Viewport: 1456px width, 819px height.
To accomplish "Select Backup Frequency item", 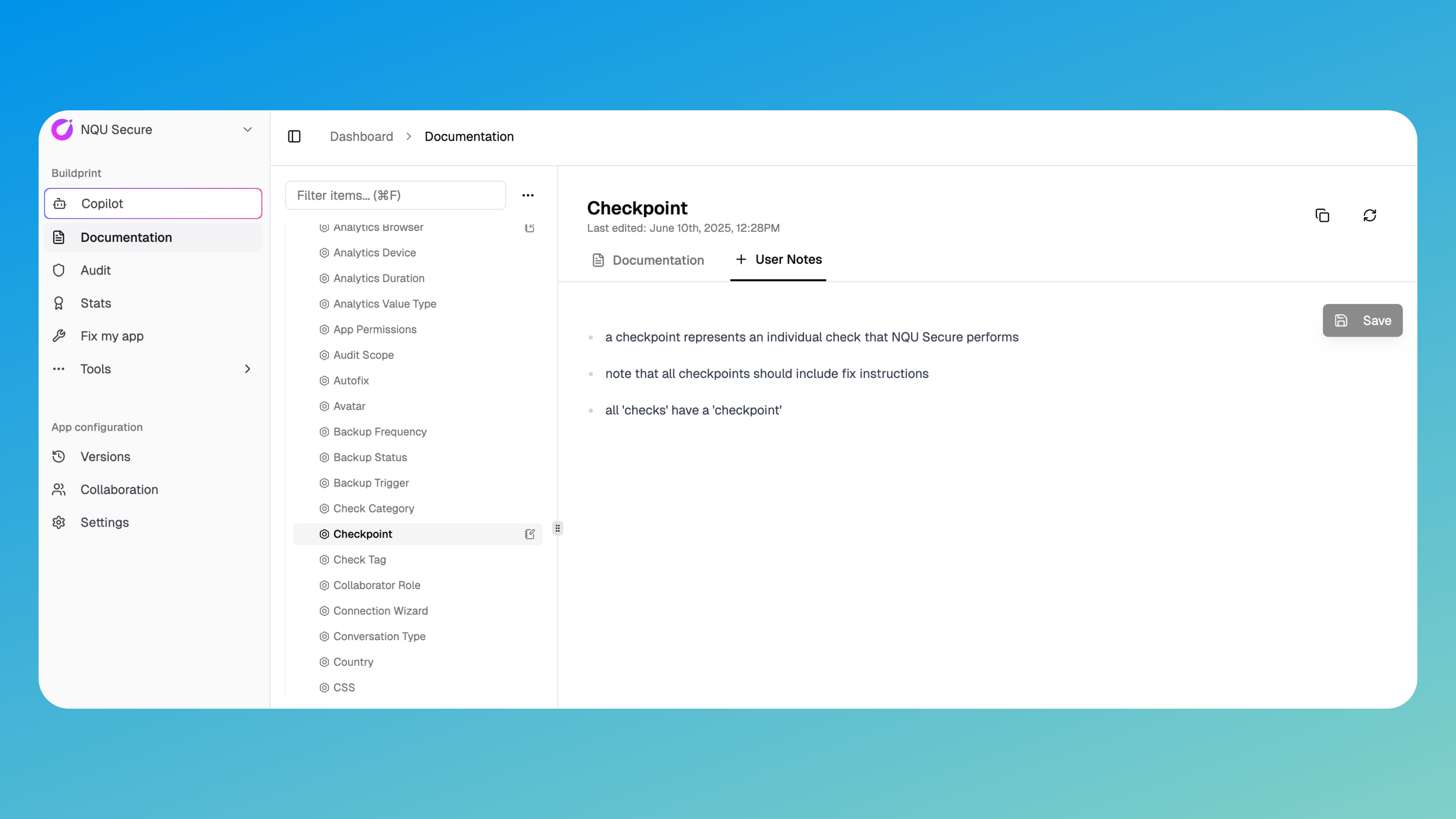I will [418, 432].
